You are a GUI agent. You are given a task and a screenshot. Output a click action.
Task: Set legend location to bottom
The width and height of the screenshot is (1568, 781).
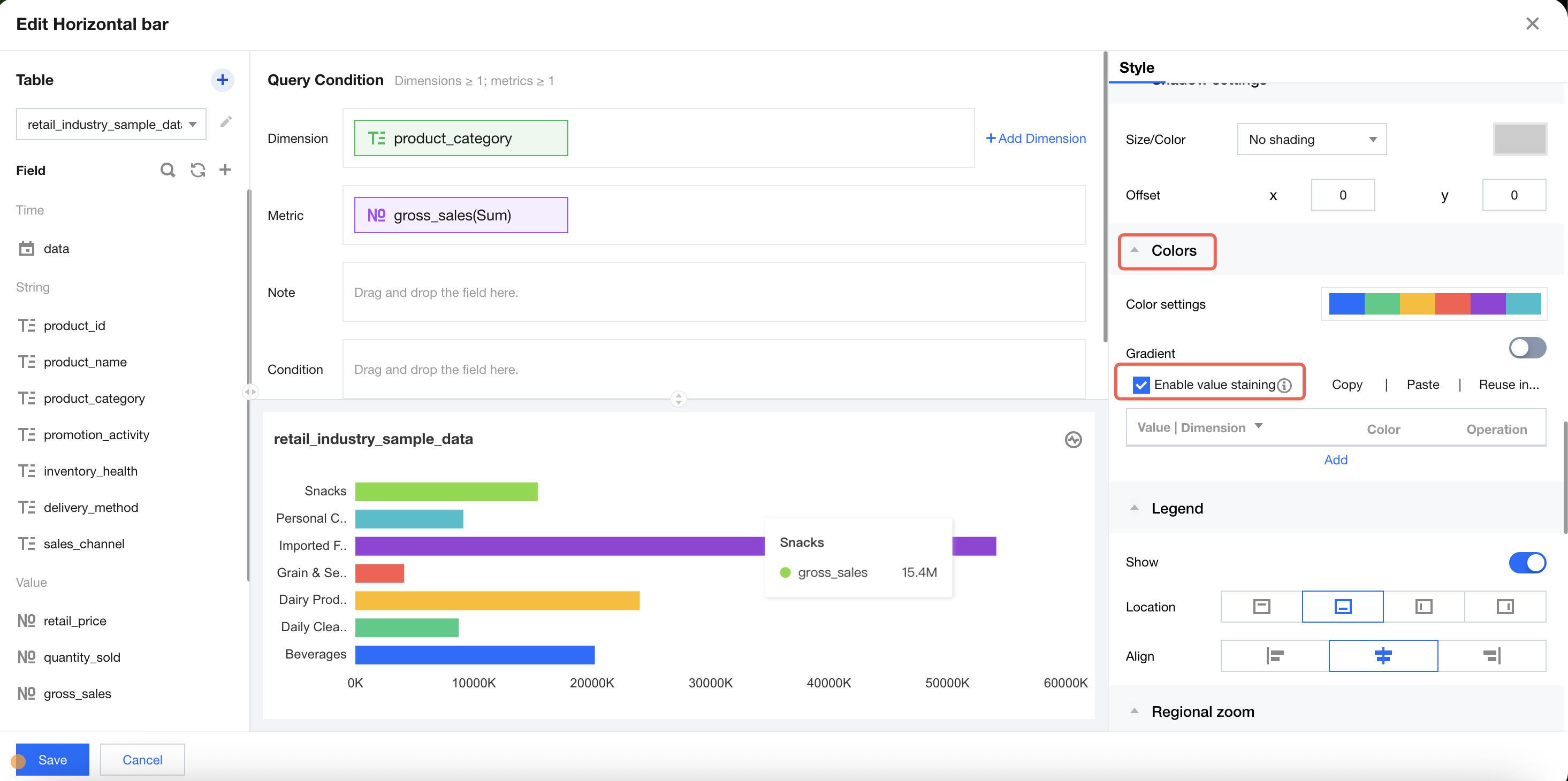point(1342,607)
